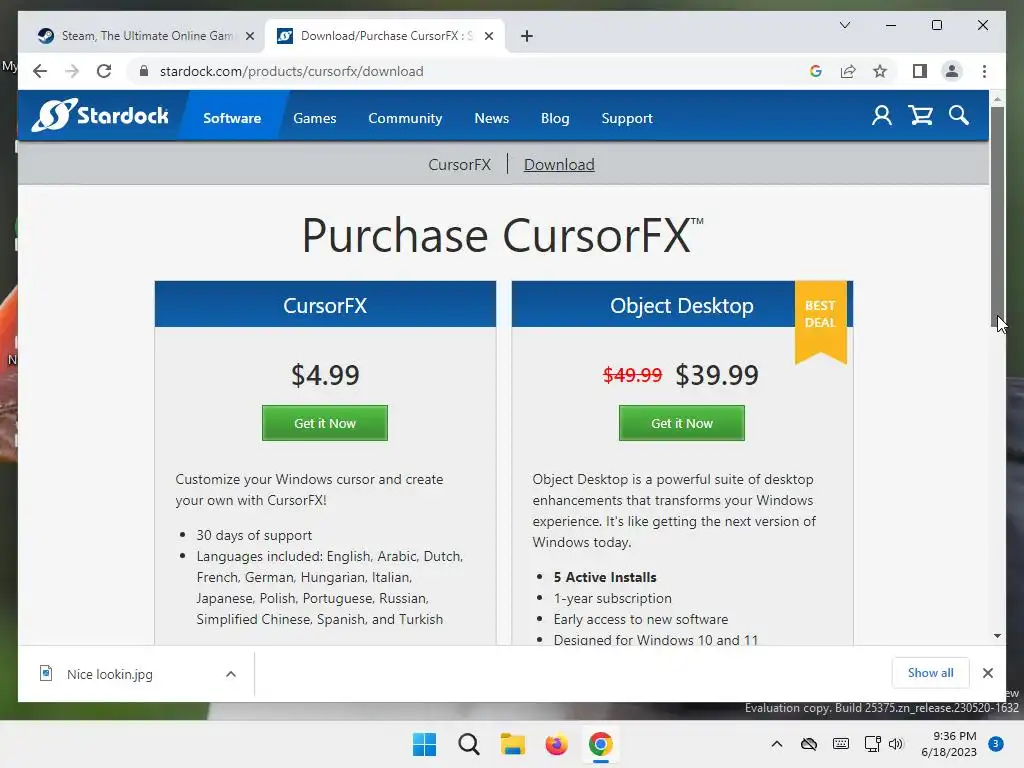Open notification badge in tray
The image size is (1024, 768).
[996, 744]
